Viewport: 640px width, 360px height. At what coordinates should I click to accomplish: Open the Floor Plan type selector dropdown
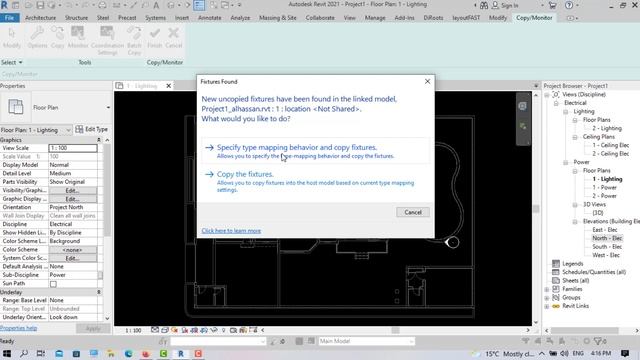(108, 107)
